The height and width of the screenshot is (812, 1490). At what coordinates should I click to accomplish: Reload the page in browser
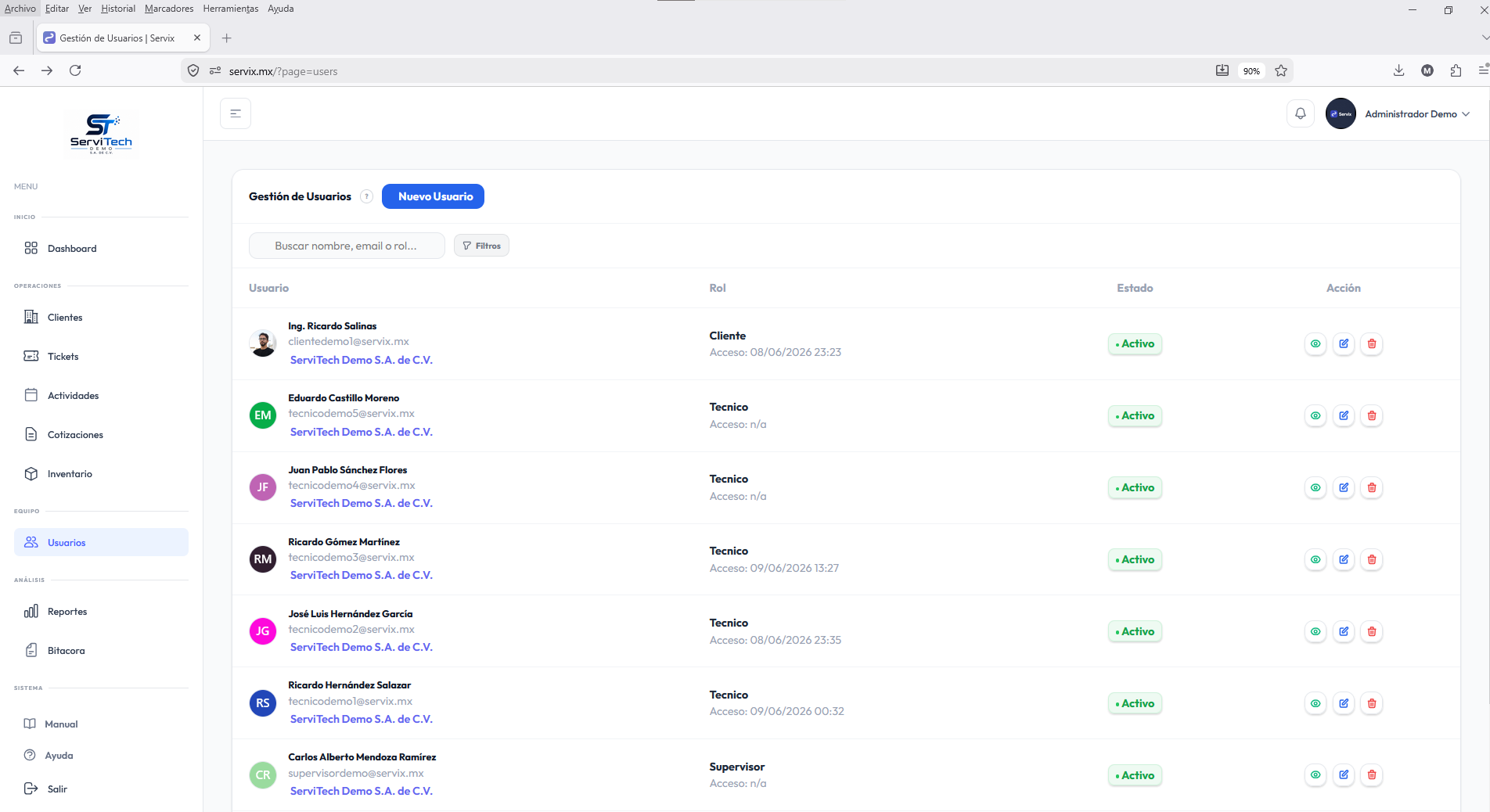75,70
